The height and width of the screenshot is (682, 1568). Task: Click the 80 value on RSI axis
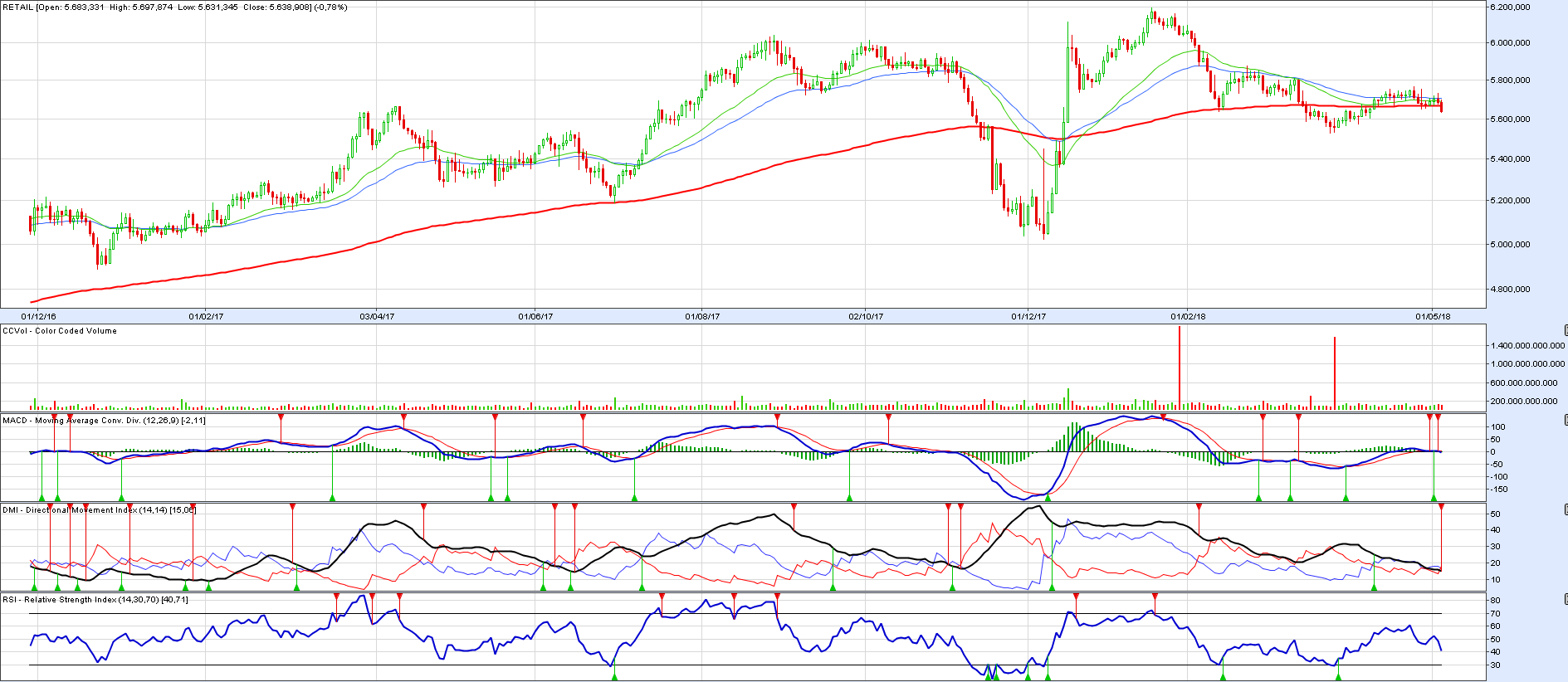point(1496,600)
